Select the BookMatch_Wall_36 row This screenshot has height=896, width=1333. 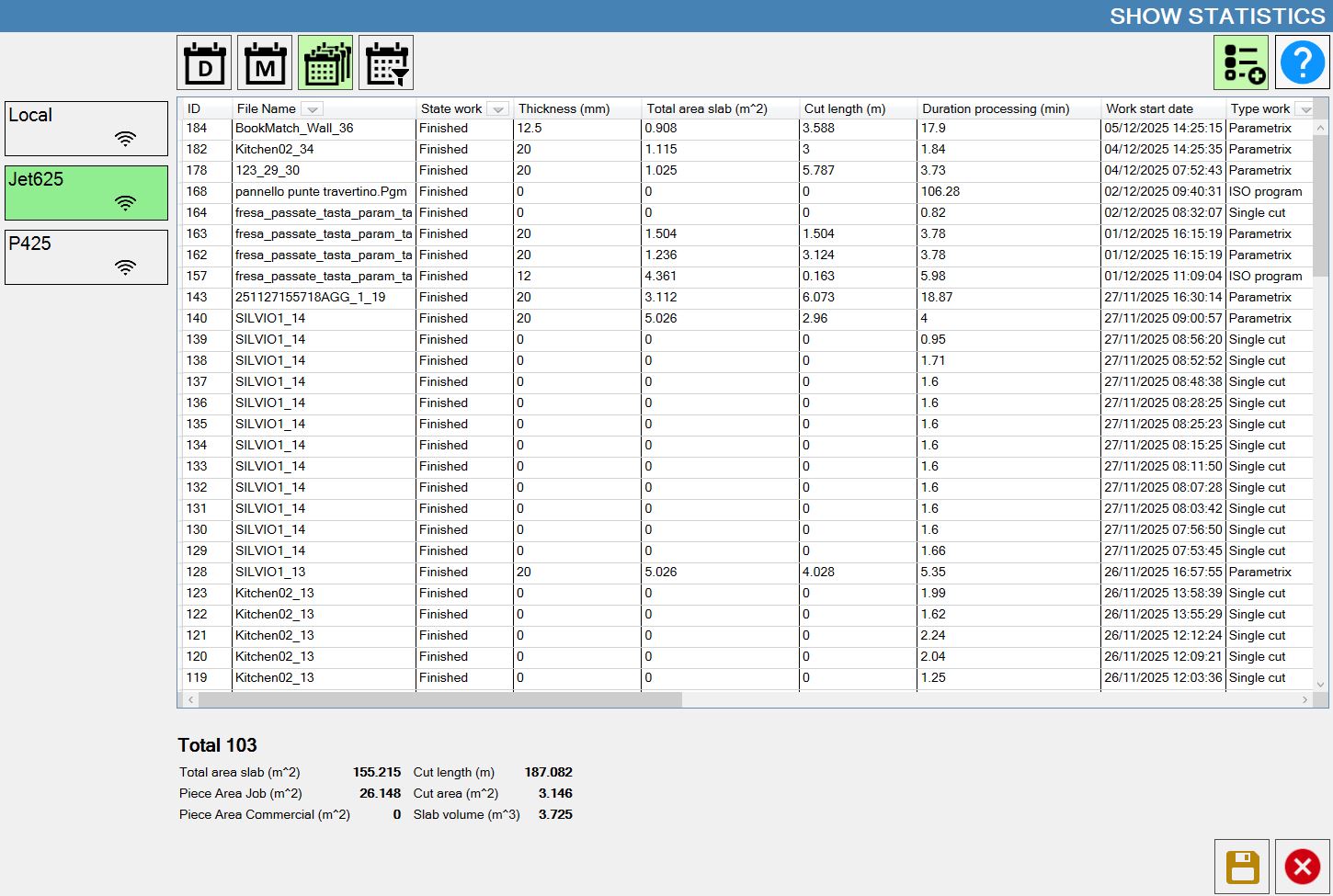pos(747,128)
